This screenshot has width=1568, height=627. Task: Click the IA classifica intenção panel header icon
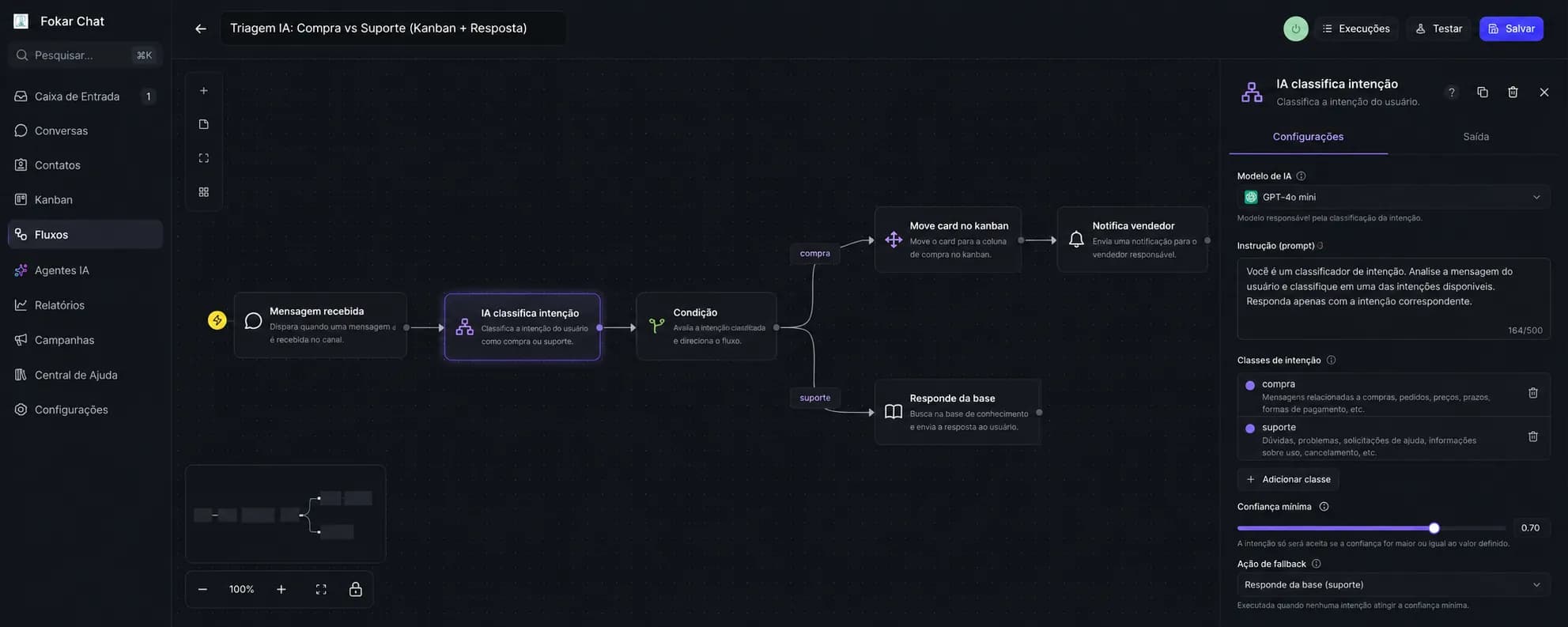point(1252,93)
